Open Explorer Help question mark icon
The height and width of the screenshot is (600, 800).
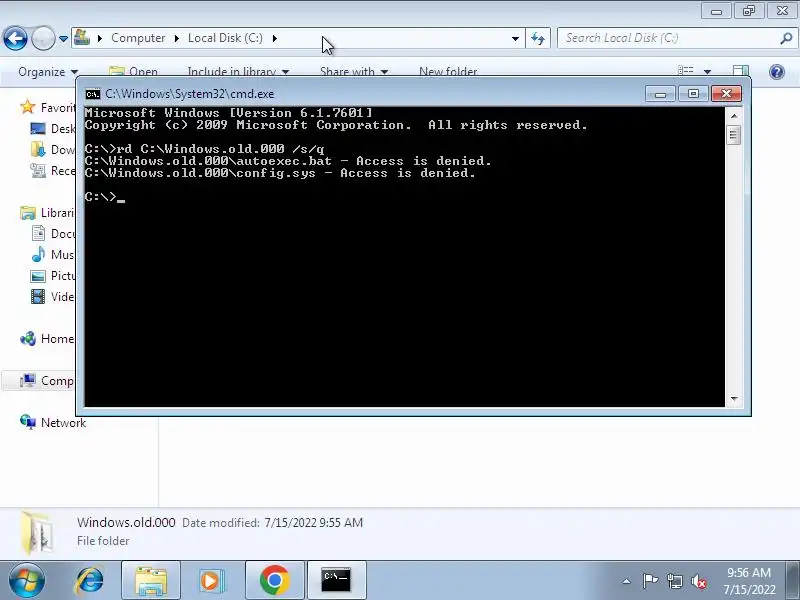(x=777, y=72)
